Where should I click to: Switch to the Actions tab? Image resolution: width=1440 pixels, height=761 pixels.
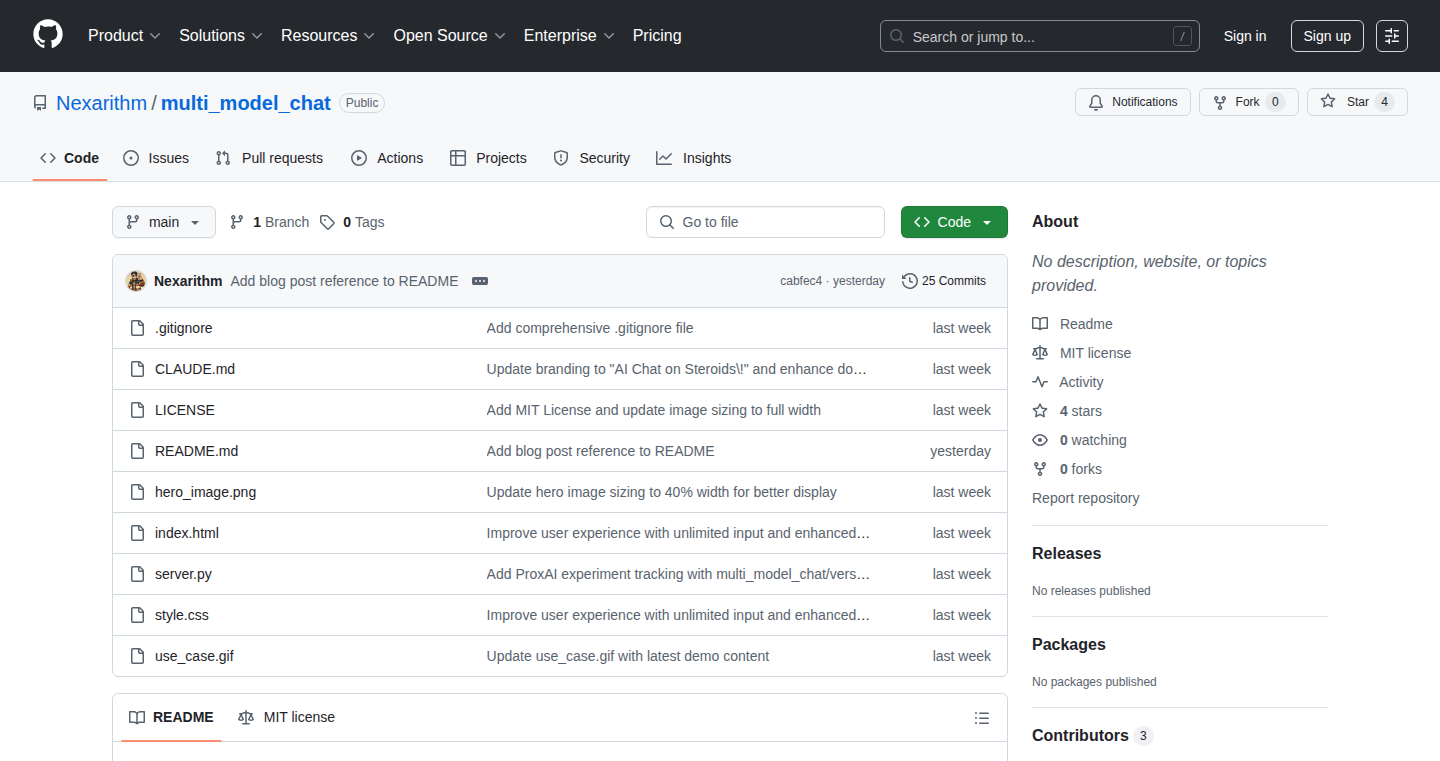(387, 158)
